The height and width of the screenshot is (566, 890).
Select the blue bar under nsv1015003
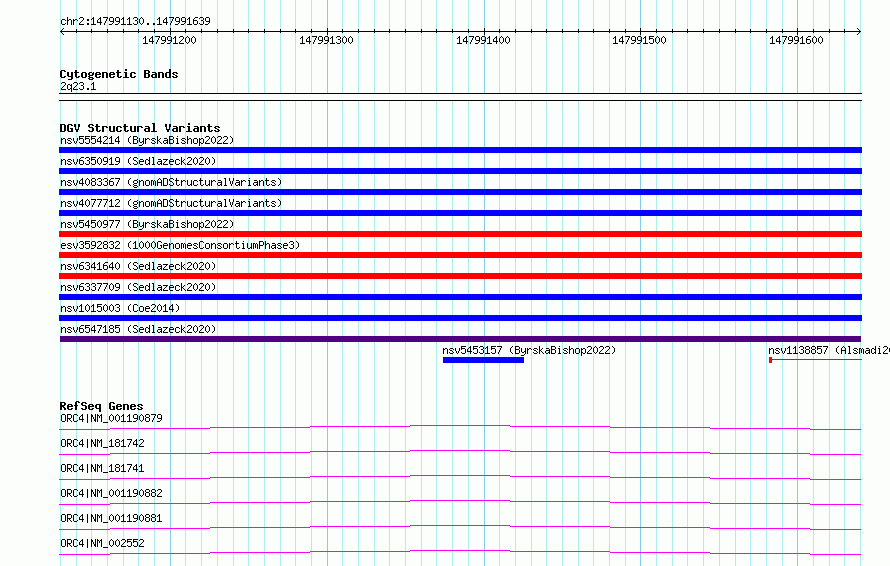pos(460,318)
